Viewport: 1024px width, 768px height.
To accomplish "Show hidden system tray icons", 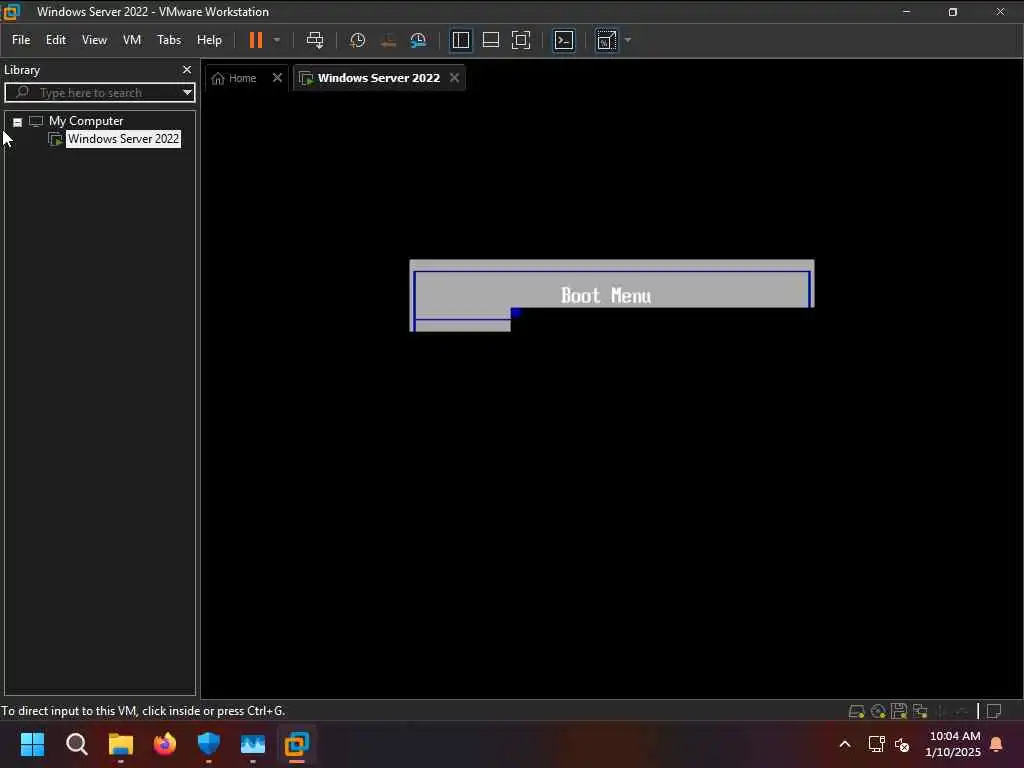I will click(844, 744).
